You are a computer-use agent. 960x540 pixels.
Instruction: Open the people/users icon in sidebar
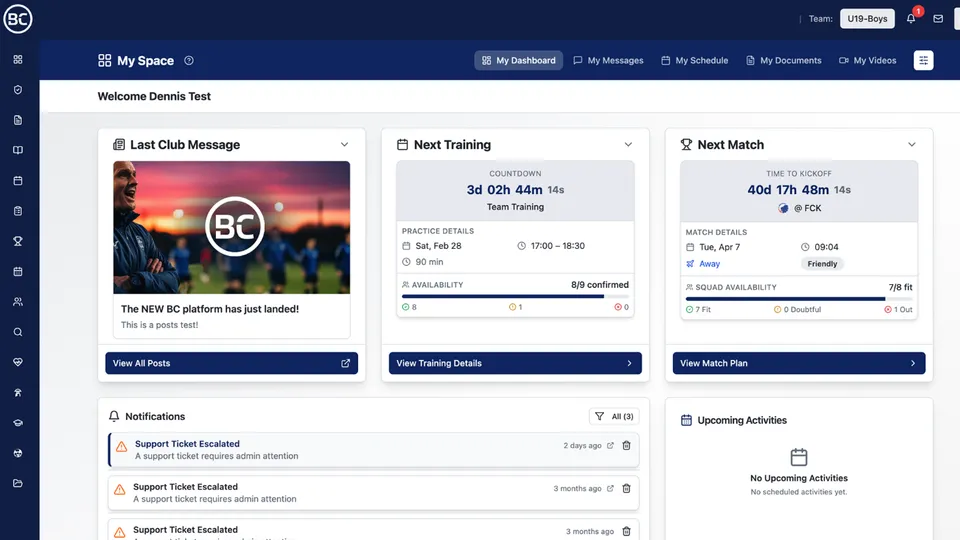coord(18,302)
